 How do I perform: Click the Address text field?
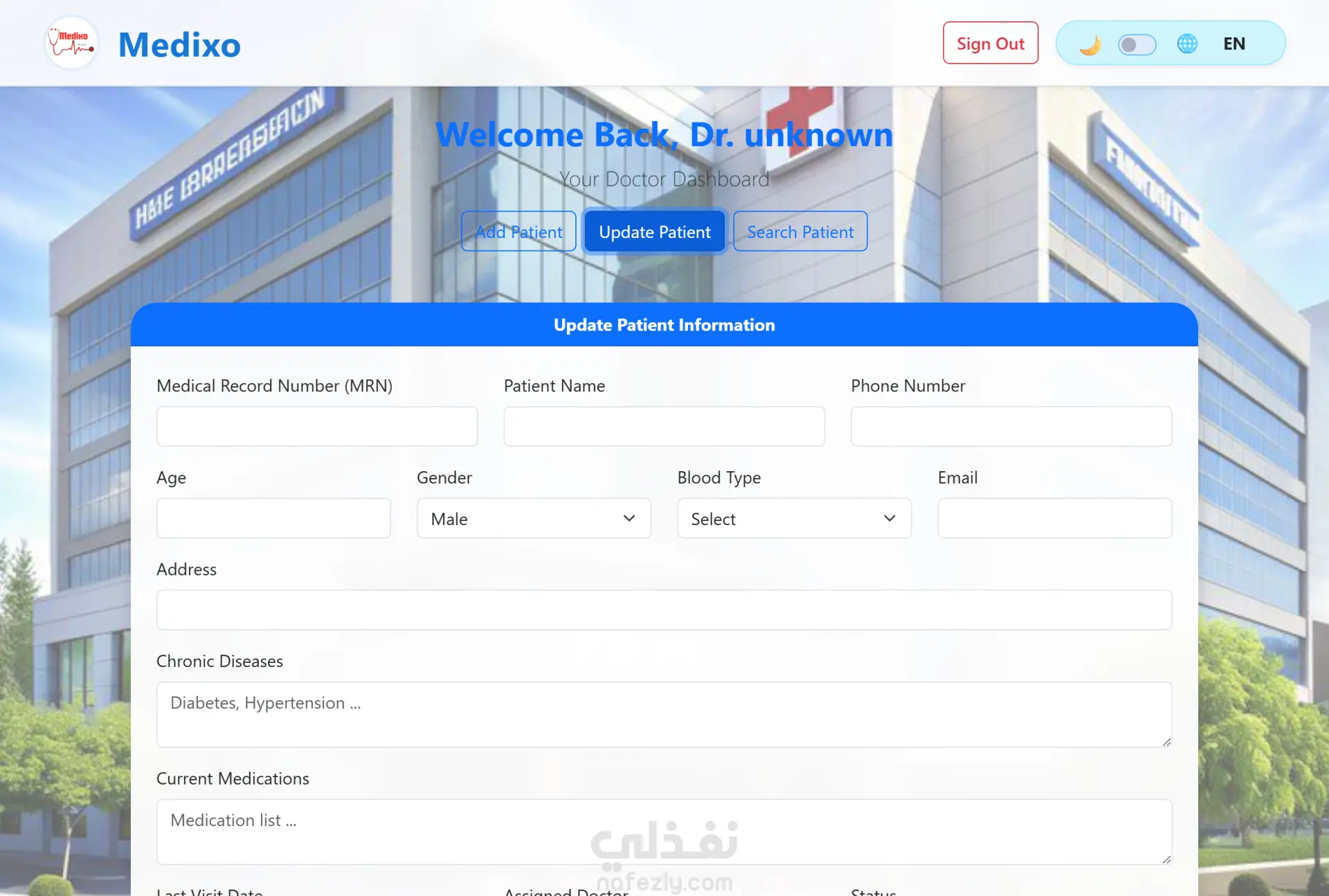(x=664, y=610)
